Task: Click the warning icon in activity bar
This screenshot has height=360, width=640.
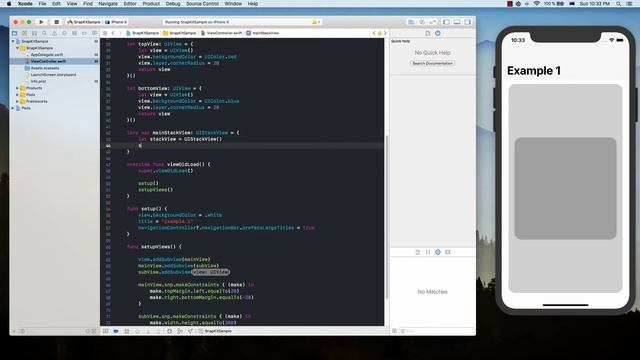Action: coord(315,22)
